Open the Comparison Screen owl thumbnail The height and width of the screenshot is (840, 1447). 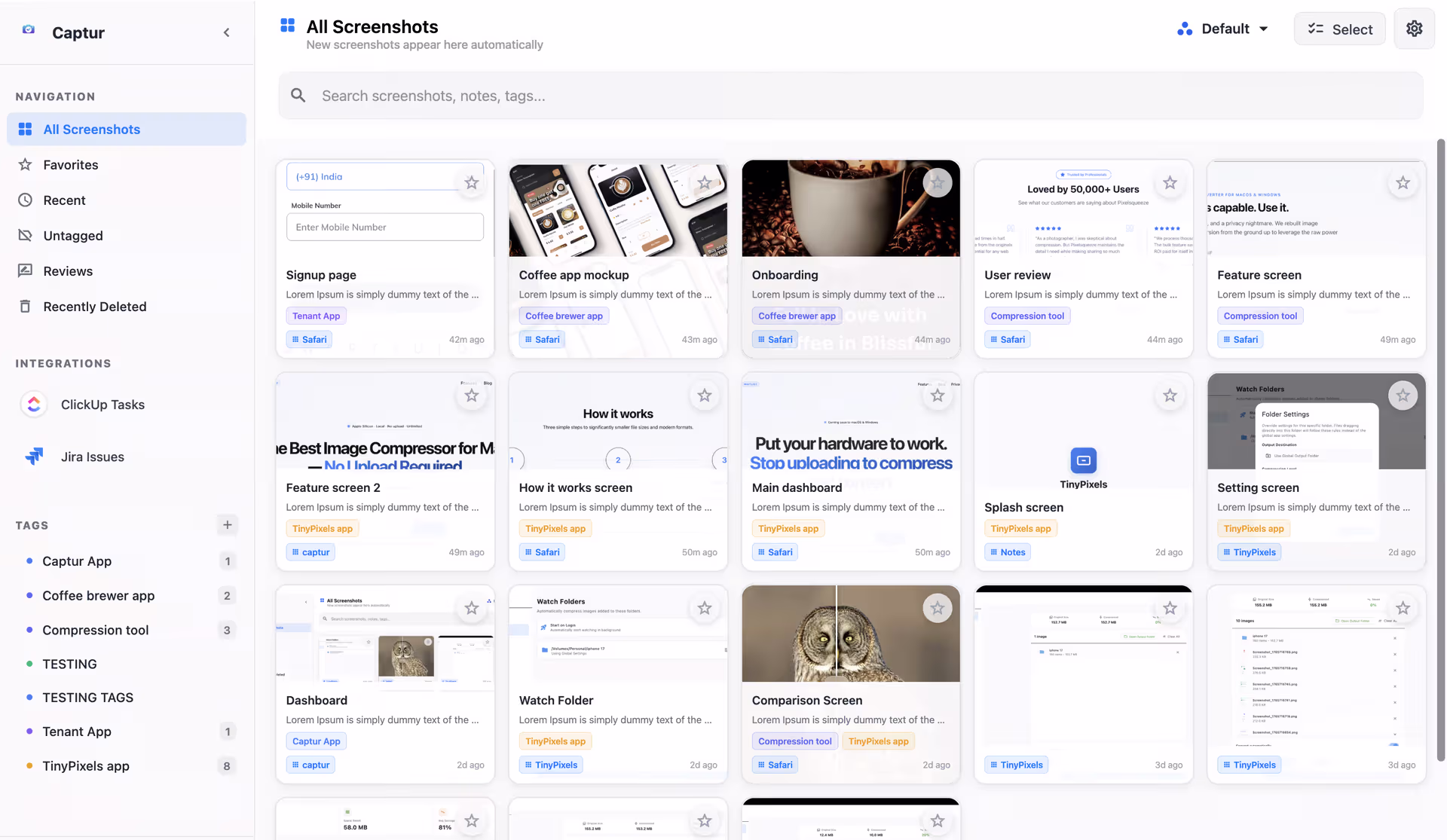tap(851, 634)
